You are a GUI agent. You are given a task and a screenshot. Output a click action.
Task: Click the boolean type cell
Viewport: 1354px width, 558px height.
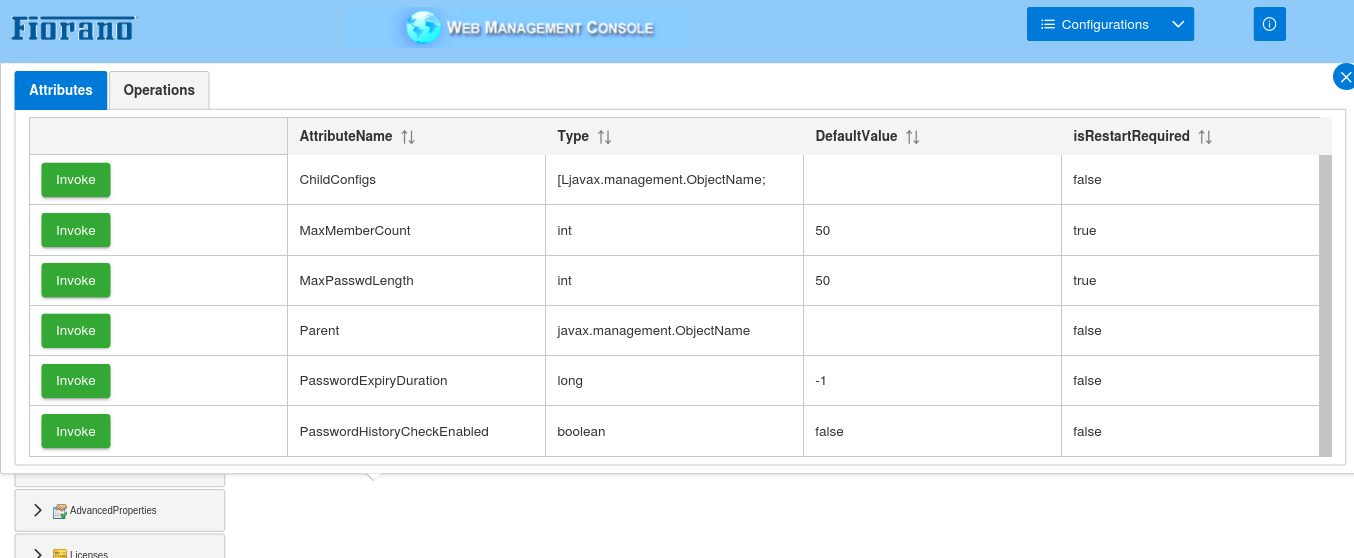674,431
